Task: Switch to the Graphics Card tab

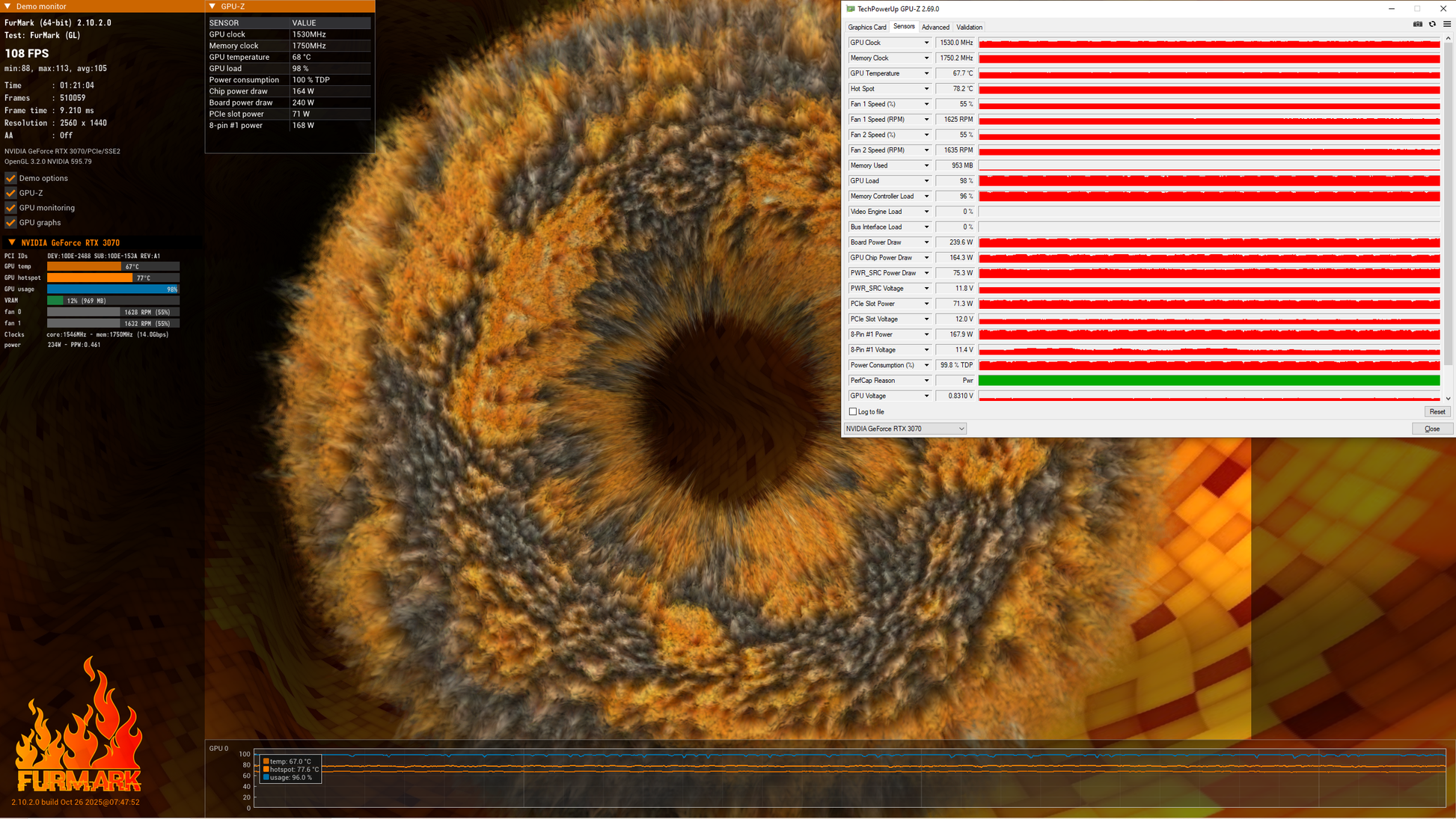Action: point(866,27)
